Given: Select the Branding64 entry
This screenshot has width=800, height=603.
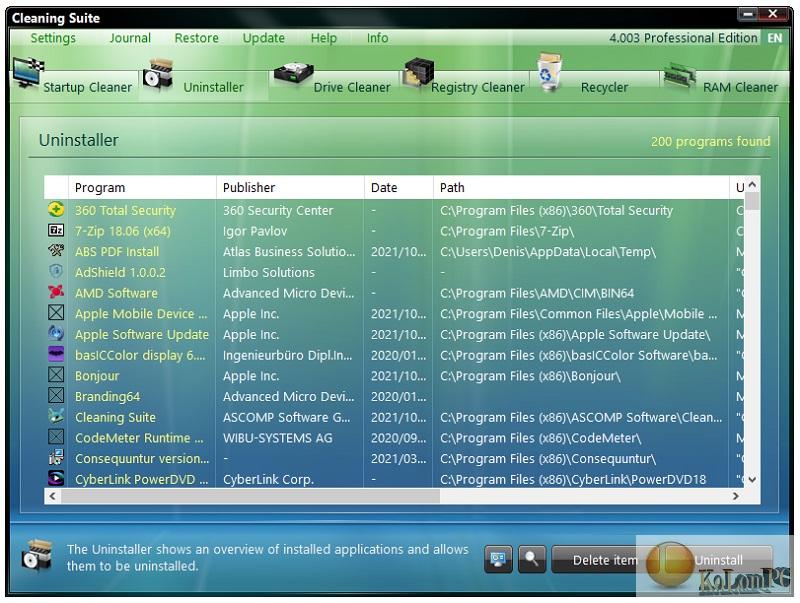Looking at the screenshot, I should 107,396.
